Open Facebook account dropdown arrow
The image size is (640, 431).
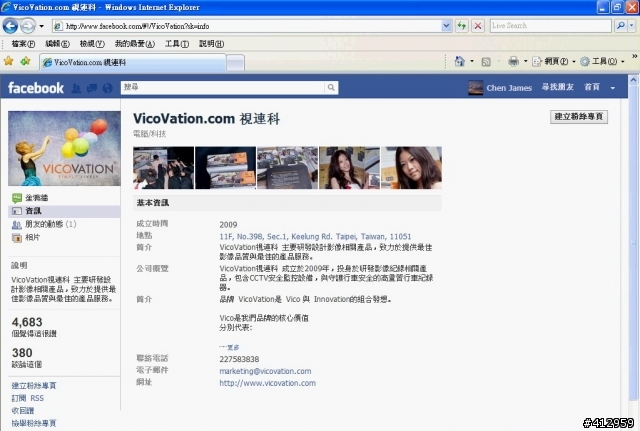pos(613,88)
